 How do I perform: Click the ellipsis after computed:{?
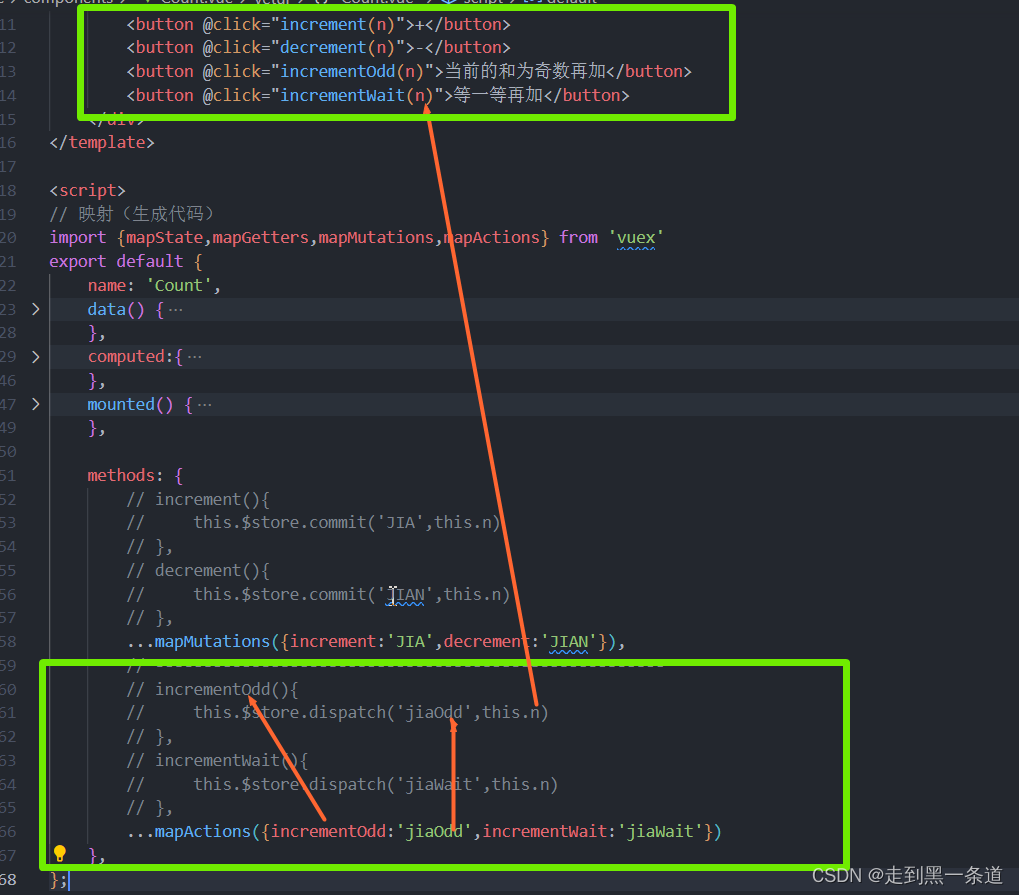pyautogui.click(x=194, y=357)
